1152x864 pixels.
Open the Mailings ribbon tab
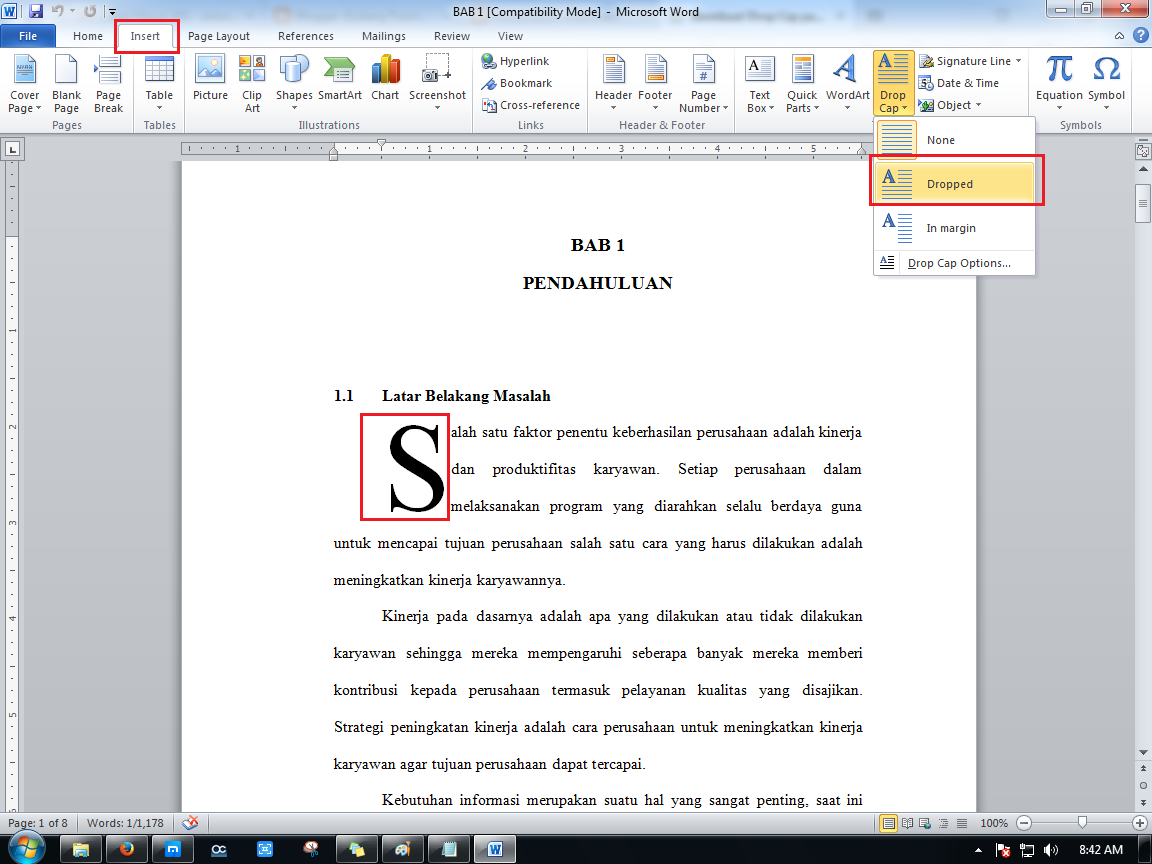(383, 35)
